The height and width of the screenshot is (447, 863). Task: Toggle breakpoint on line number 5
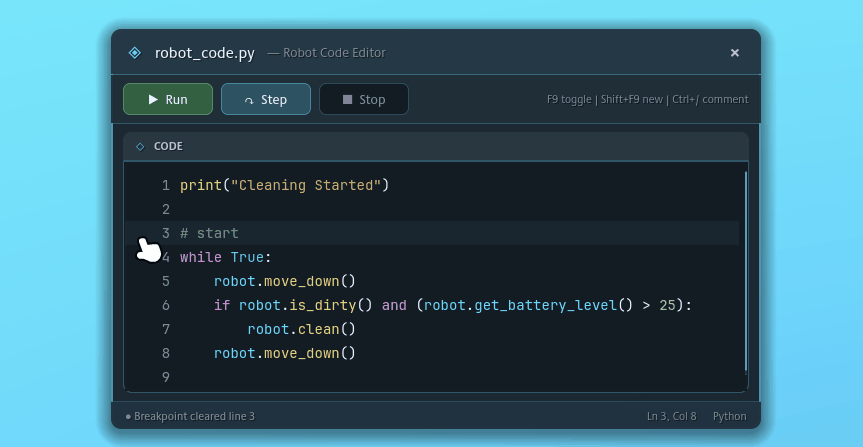click(x=166, y=281)
